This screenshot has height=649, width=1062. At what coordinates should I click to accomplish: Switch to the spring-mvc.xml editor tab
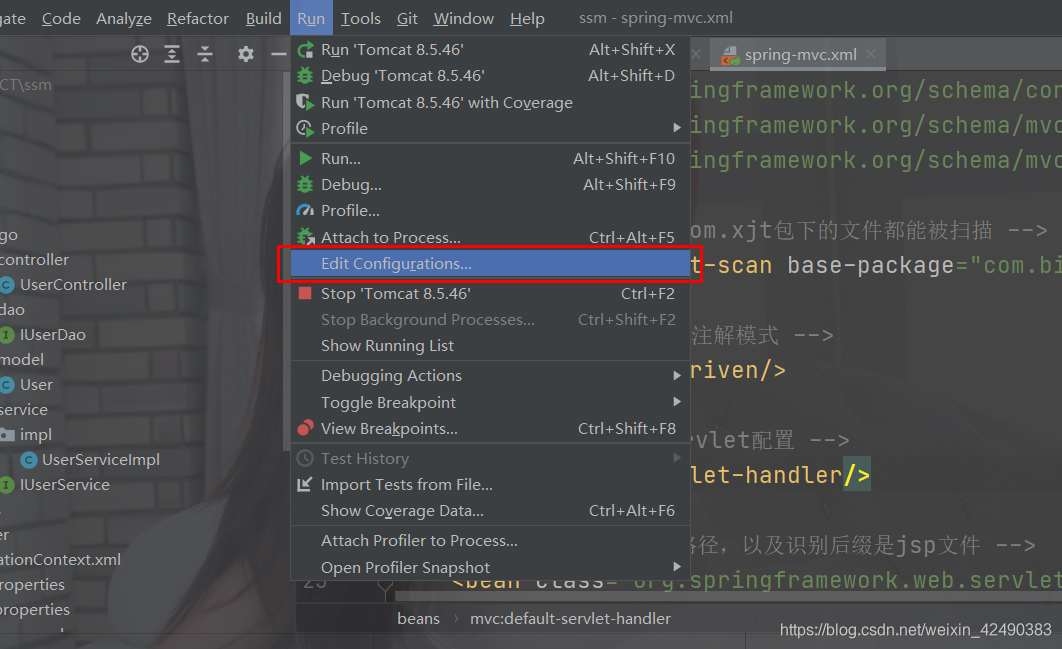[800, 55]
